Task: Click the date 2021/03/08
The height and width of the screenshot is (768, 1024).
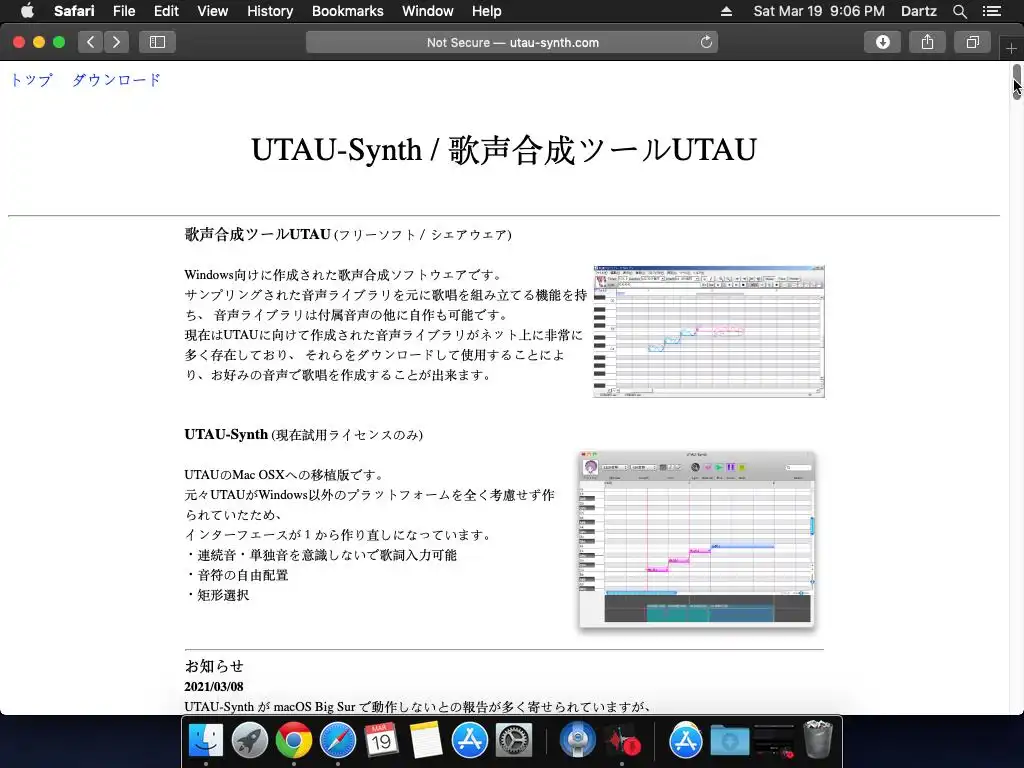Action: point(214,686)
